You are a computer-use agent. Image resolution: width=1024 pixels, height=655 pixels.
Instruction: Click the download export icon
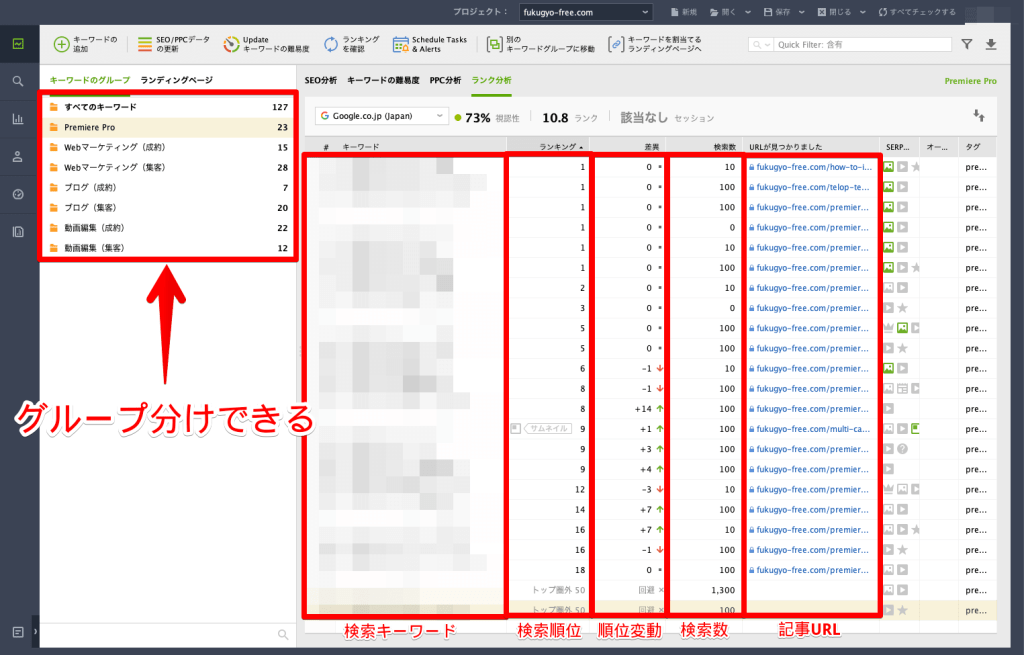991,44
